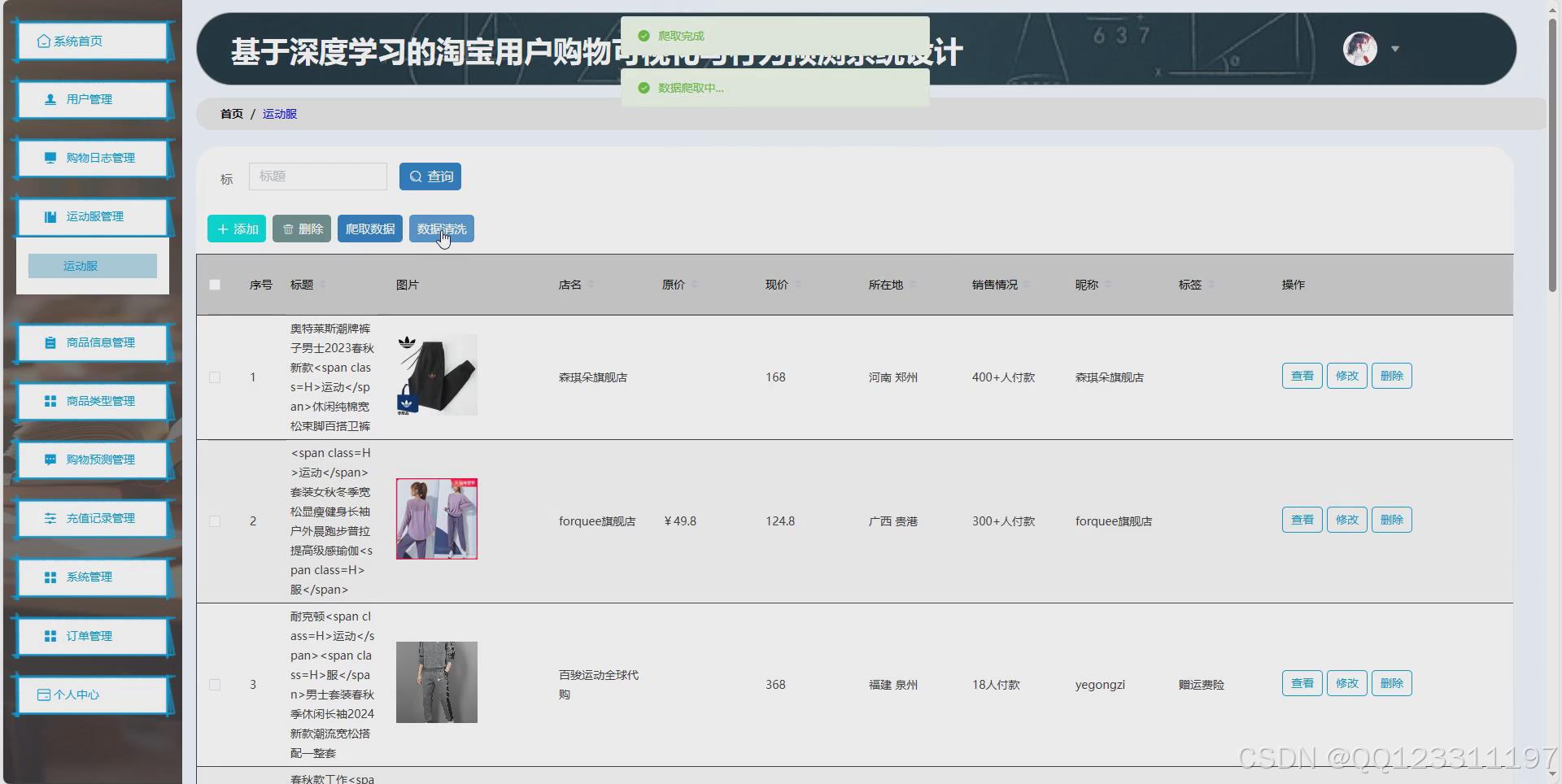The height and width of the screenshot is (784, 1562).
Task: Click the 添加 button
Action: [237, 229]
